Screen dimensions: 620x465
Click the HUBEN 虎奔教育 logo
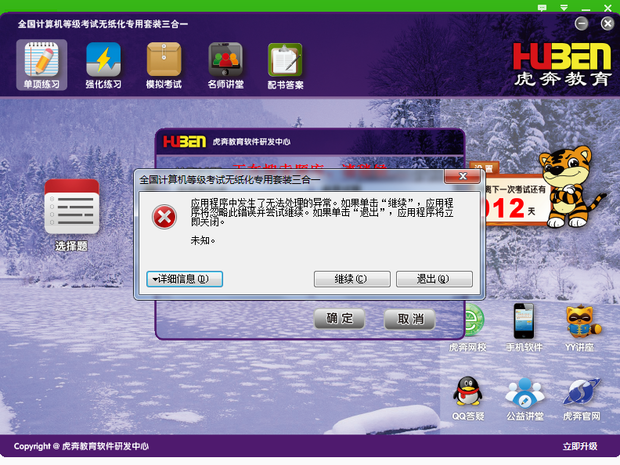coord(562,64)
